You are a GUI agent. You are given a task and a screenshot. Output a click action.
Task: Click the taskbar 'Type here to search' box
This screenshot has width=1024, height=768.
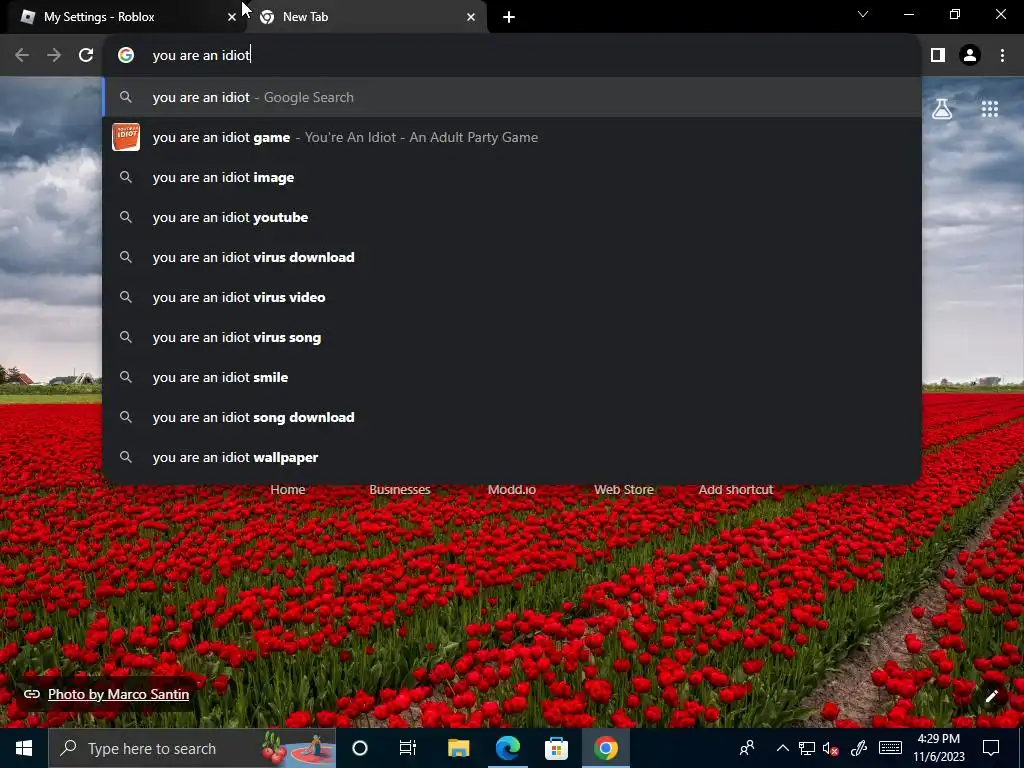[192, 748]
